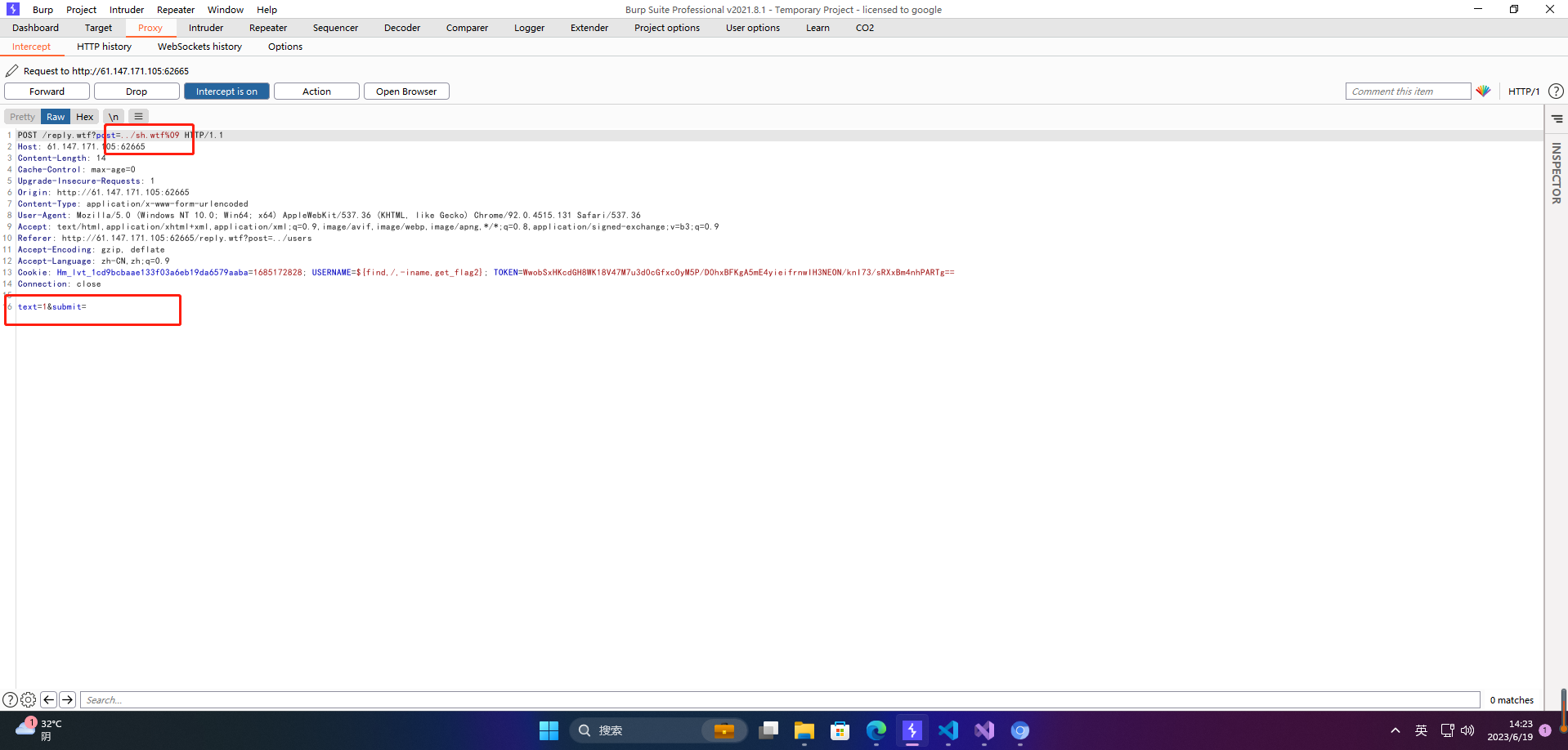Click the search help question icon
1568x750 pixels.
click(10, 700)
